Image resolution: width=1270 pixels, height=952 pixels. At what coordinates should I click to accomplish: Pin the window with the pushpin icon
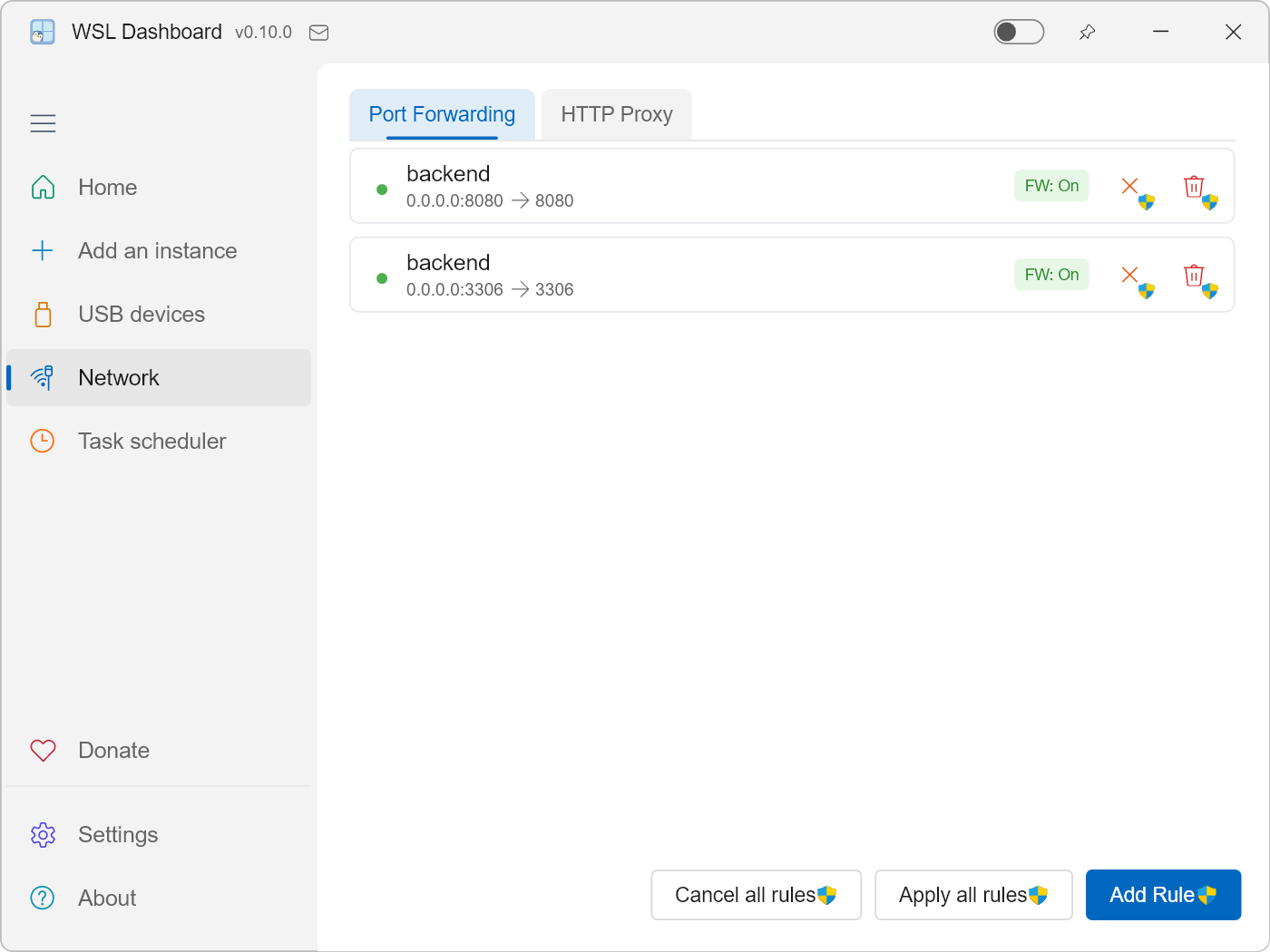1087,32
